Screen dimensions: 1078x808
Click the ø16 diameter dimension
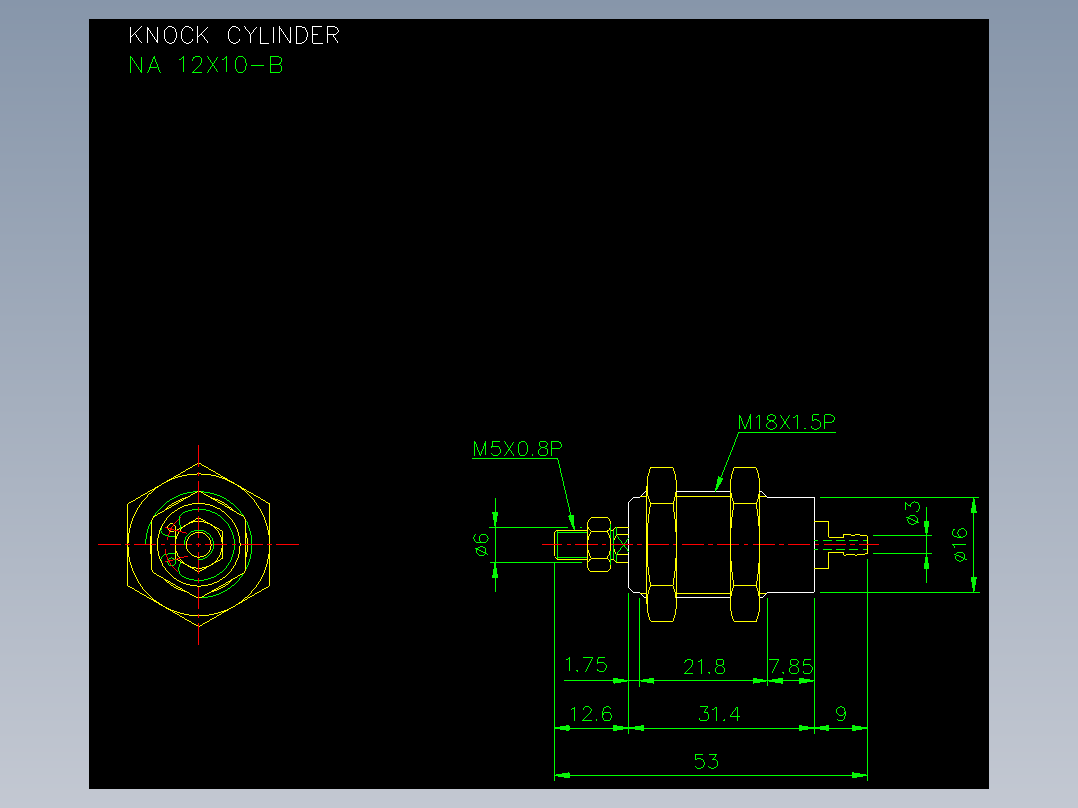tap(960, 544)
